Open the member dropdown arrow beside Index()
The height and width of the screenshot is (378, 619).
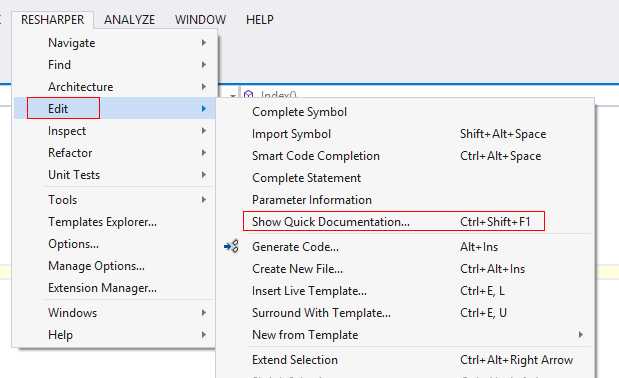coord(233,95)
